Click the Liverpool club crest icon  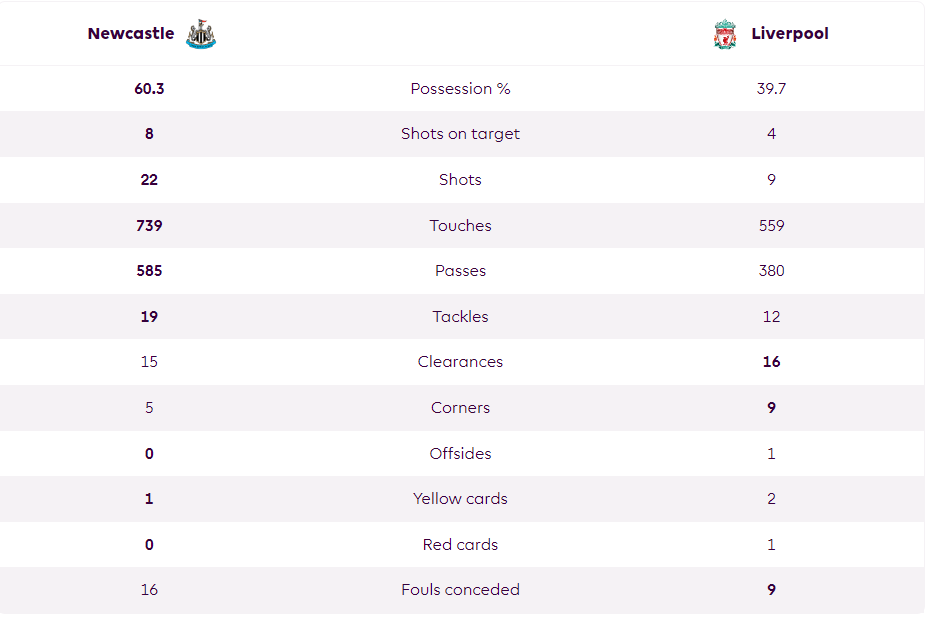tap(724, 34)
